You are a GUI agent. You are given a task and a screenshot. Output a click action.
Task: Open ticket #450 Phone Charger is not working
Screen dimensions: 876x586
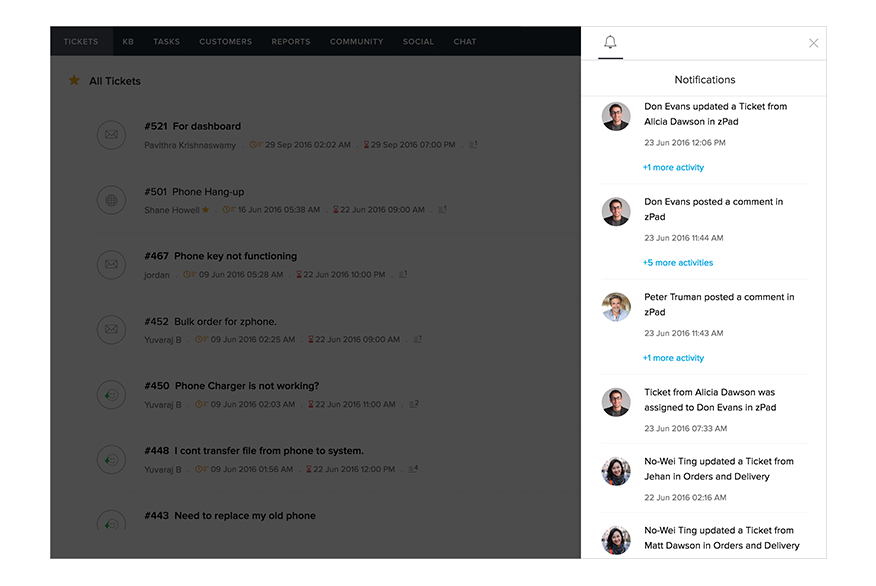(x=232, y=386)
